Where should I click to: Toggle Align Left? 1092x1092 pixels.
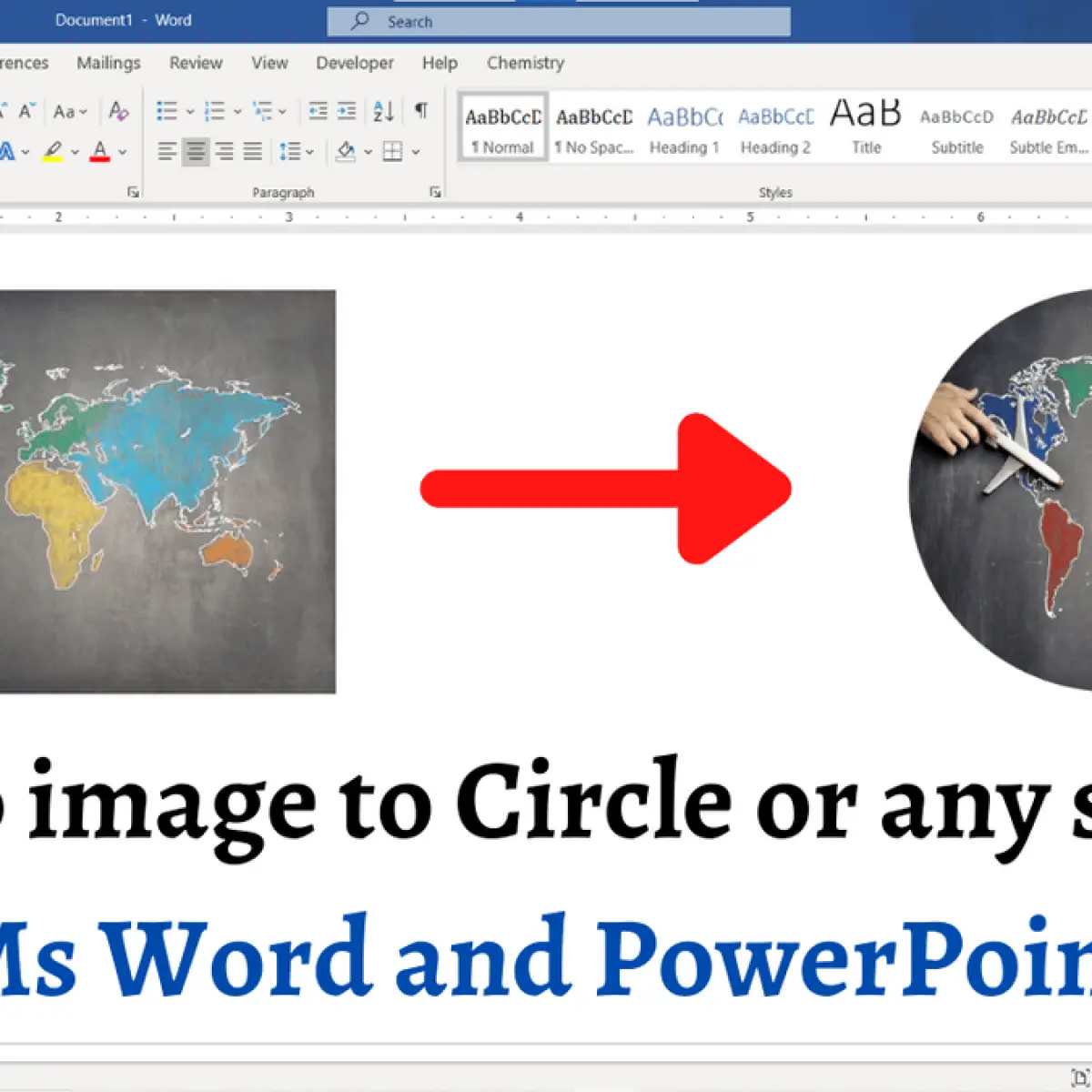tap(167, 151)
